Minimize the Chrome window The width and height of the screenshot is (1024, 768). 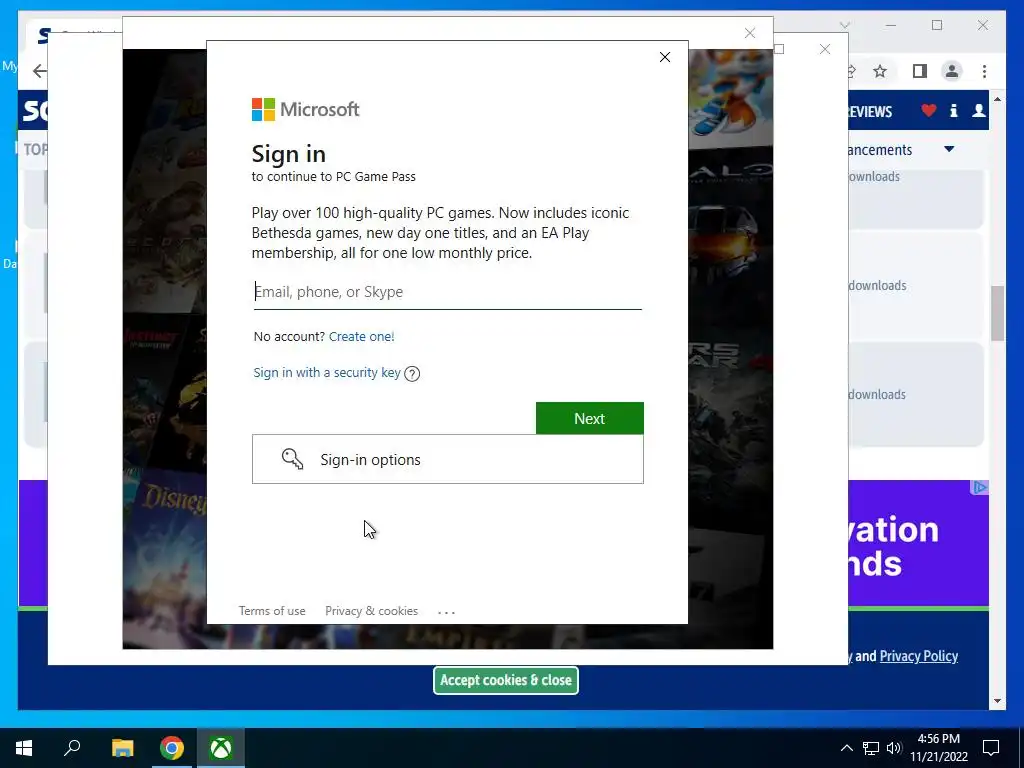891,25
